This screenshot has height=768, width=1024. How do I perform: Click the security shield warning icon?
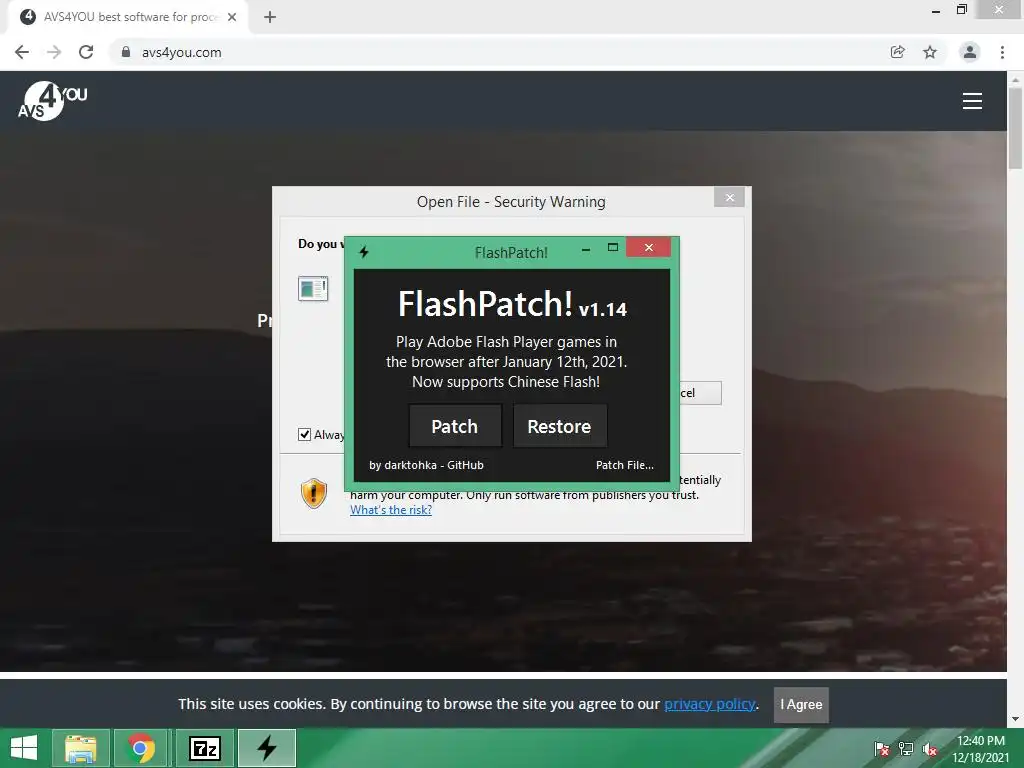click(x=313, y=493)
